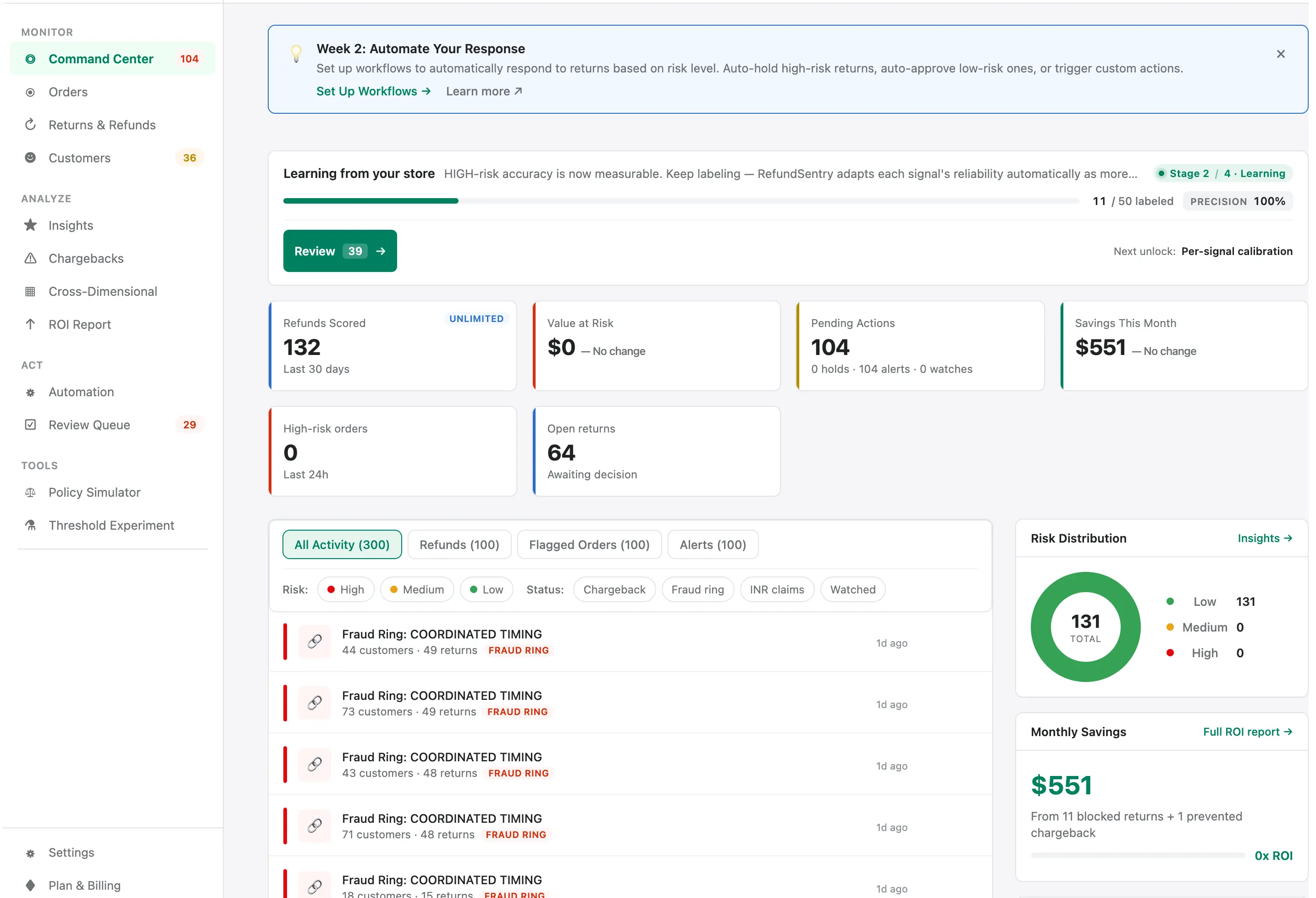This screenshot has width=1316, height=898.
Task: Toggle the High risk filter chip
Action: coord(345,589)
